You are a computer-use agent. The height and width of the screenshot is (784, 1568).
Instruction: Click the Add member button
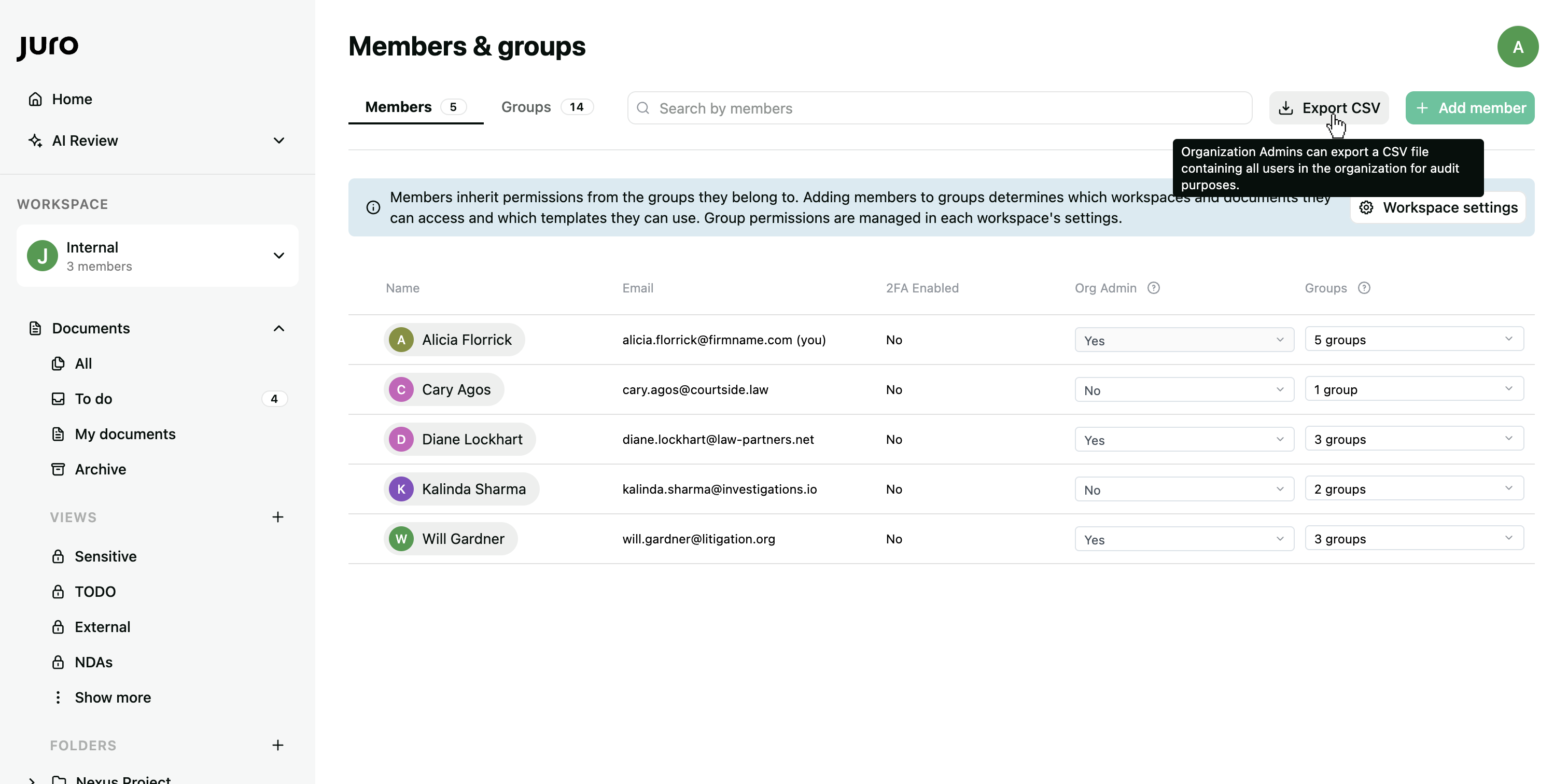tap(1469, 108)
